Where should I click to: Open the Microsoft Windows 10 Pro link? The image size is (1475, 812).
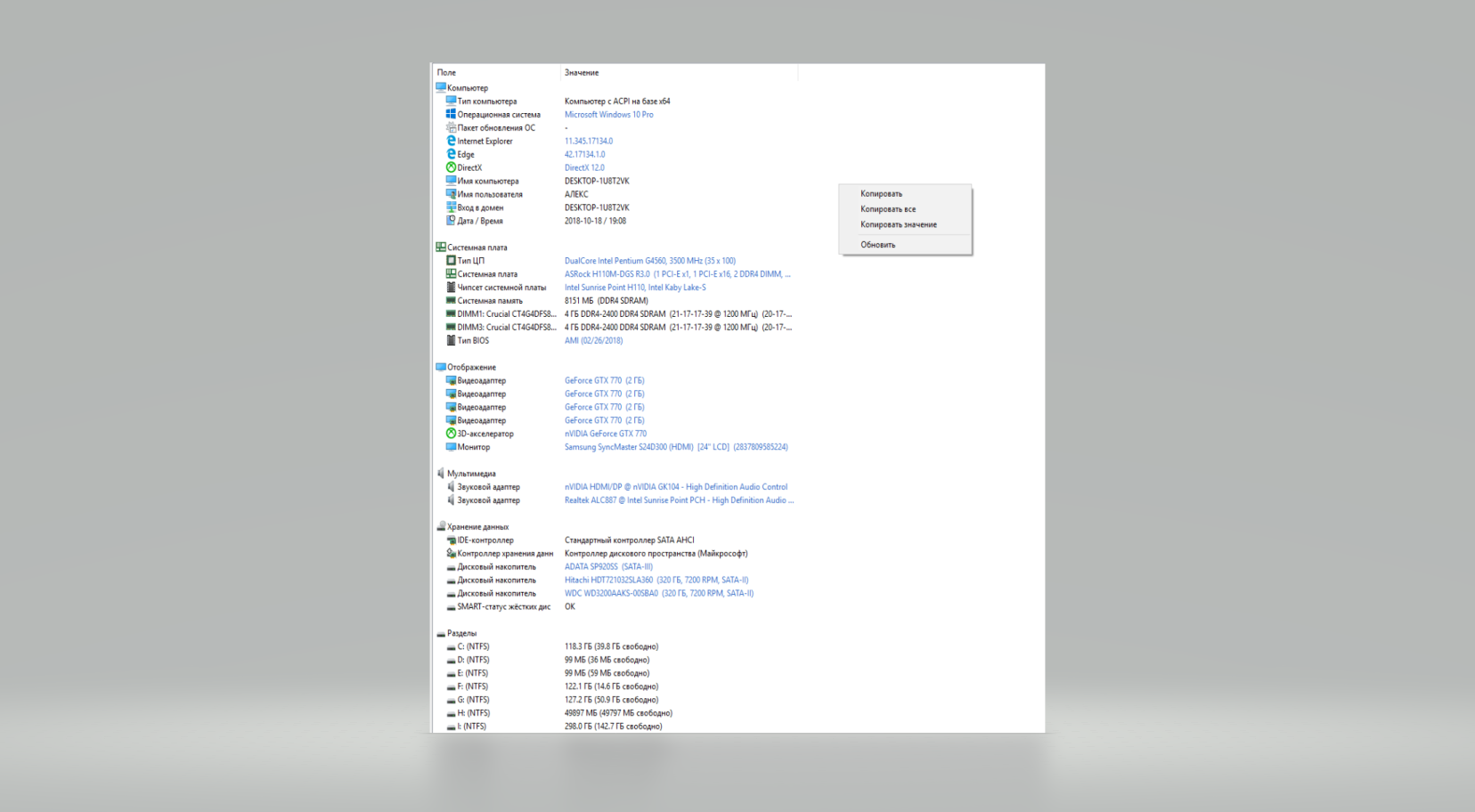point(608,114)
